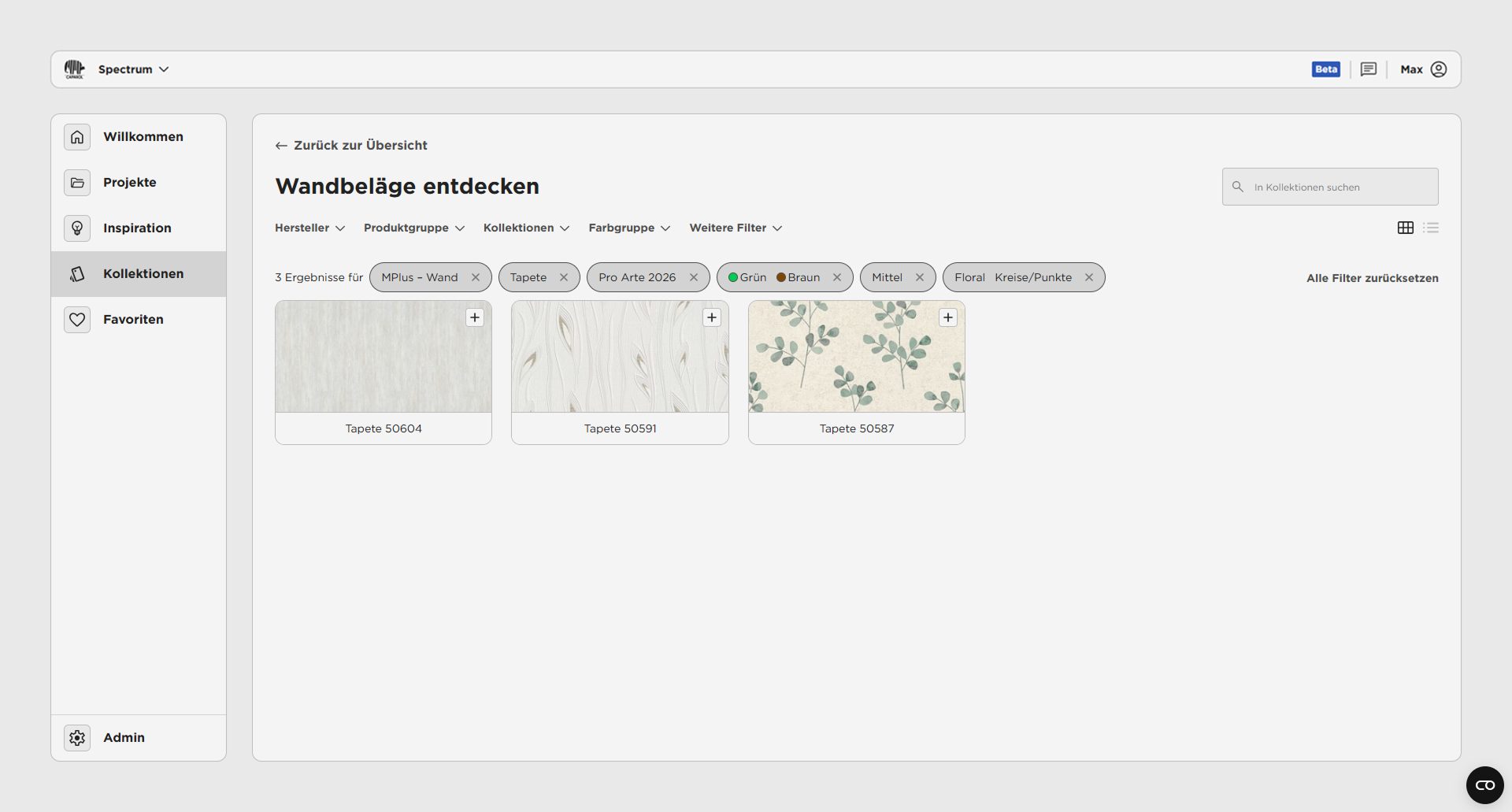The width and height of the screenshot is (1512, 812).
Task: Add Tapete 50604 using plus icon
Action: pyautogui.click(x=475, y=317)
